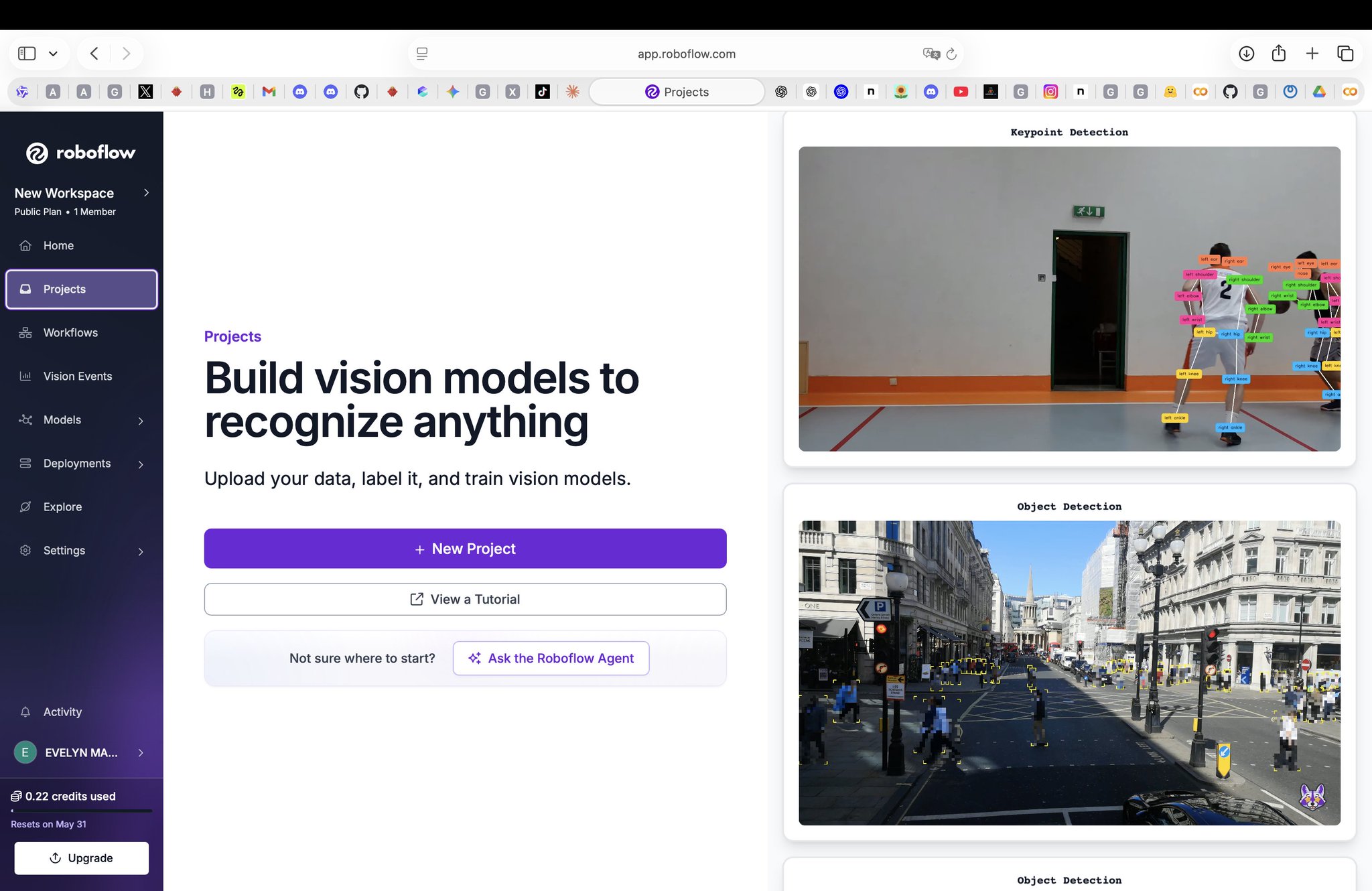Expand the Deployments submenu
The image size is (1372, 891).
click(141, 464)
